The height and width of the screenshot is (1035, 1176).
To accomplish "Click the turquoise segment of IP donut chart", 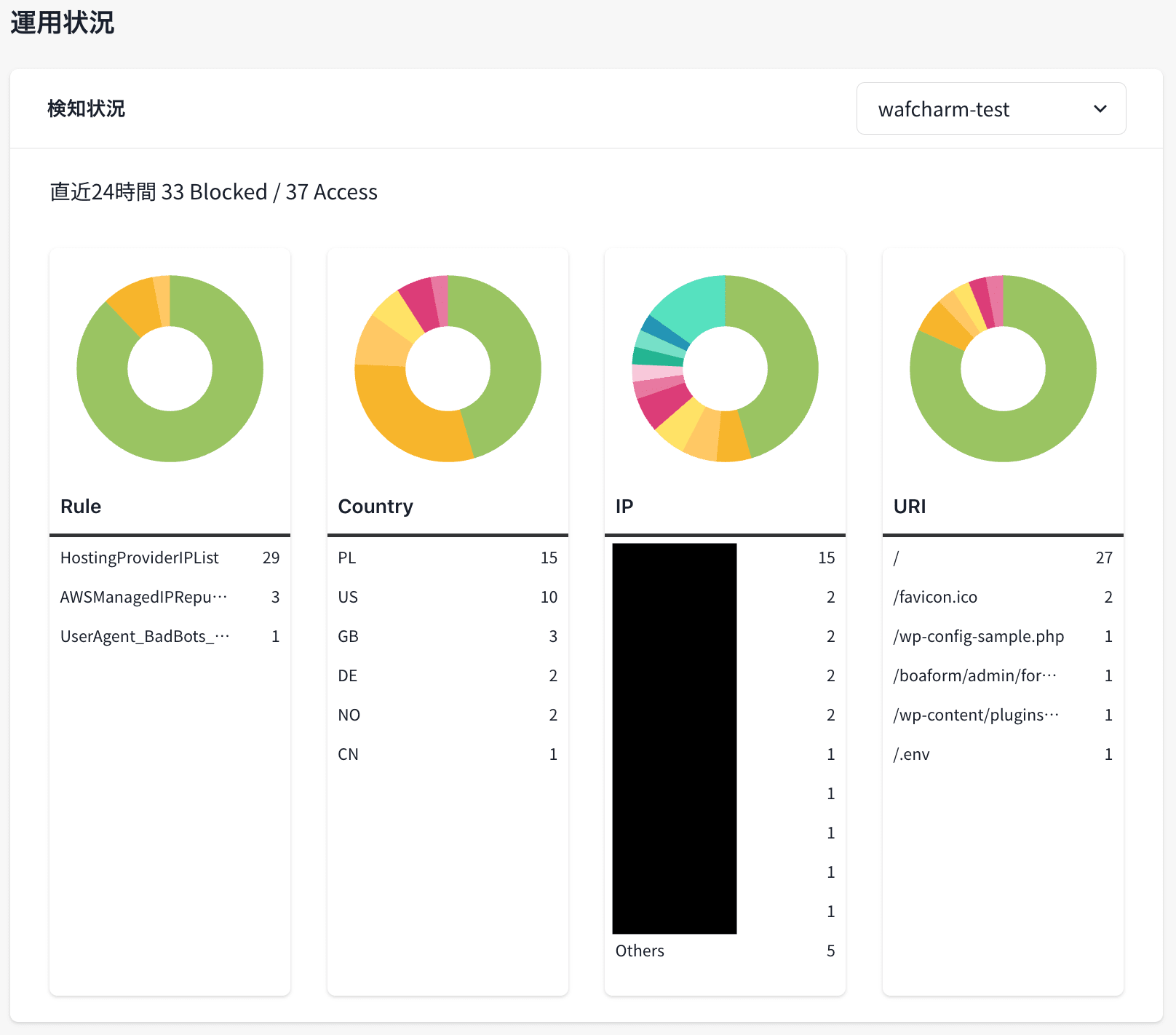I will point(691,302).
